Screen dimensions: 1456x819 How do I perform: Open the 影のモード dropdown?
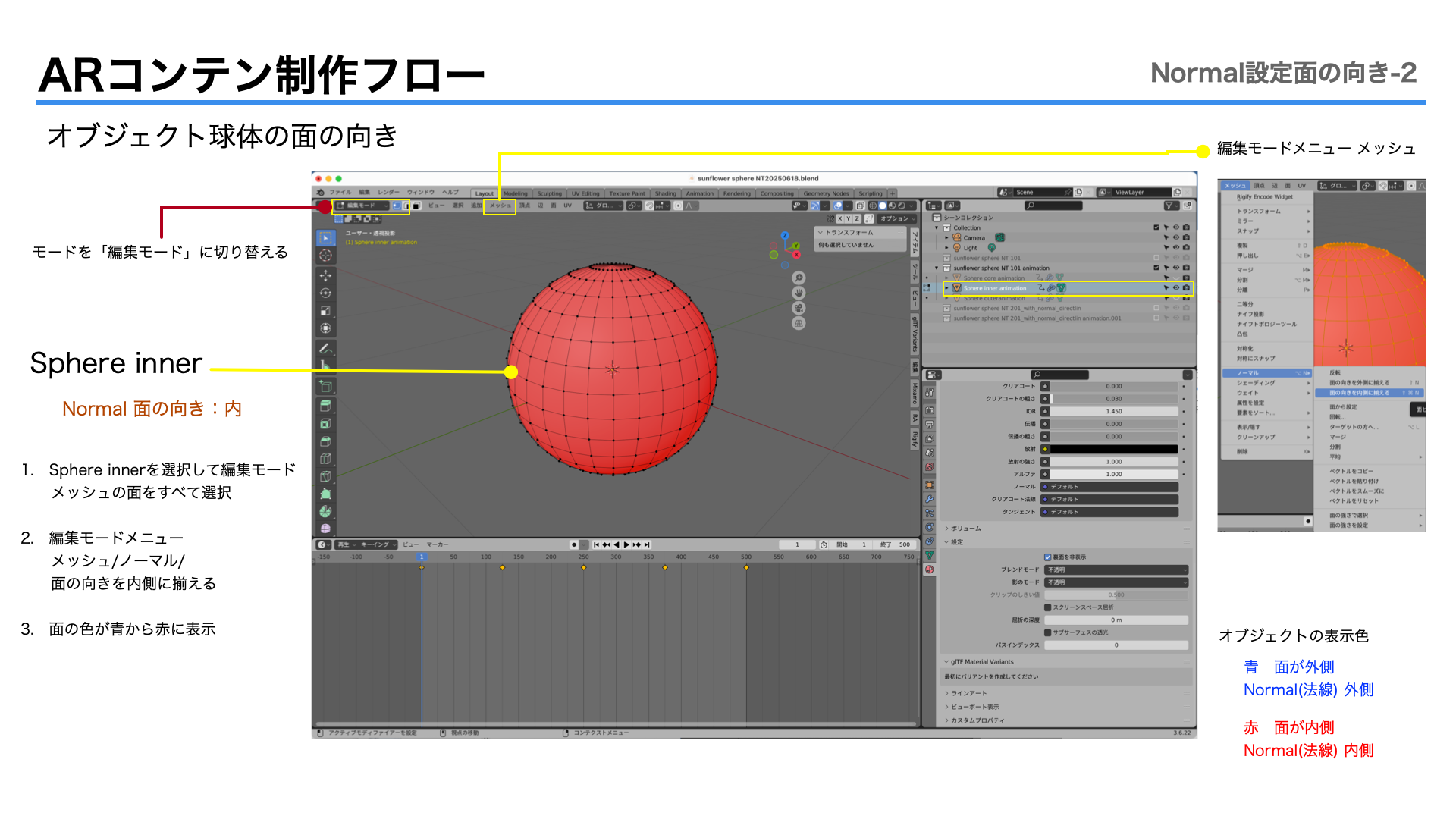1116,582
